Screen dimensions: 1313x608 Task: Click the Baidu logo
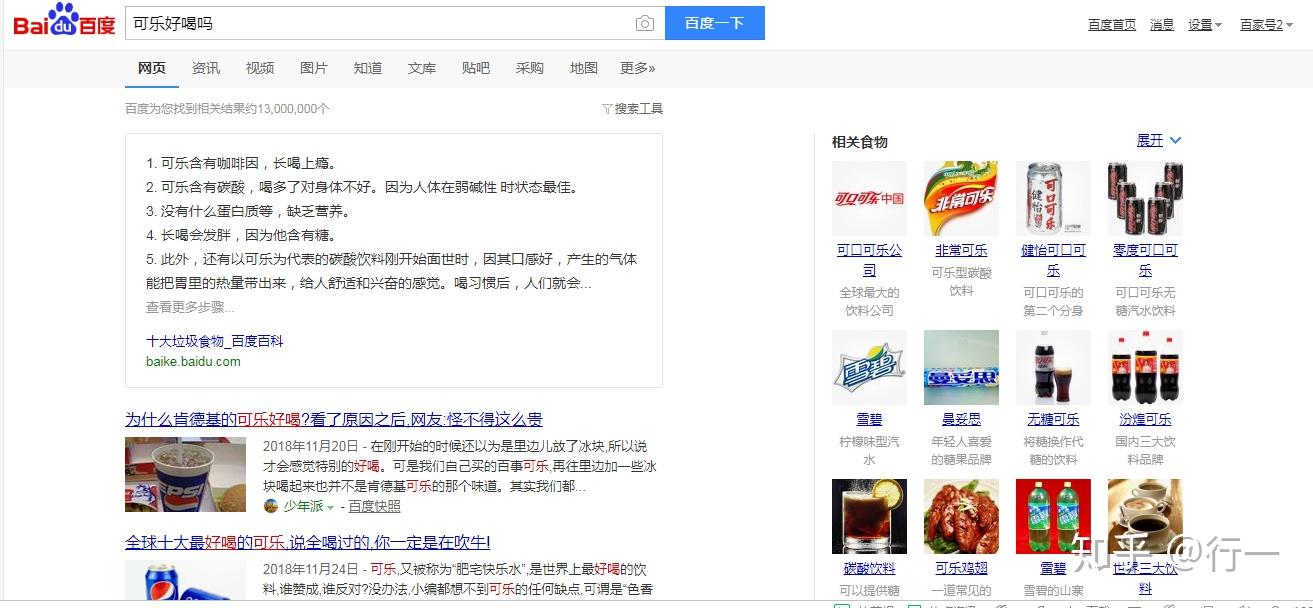click(x=64, y=20)
